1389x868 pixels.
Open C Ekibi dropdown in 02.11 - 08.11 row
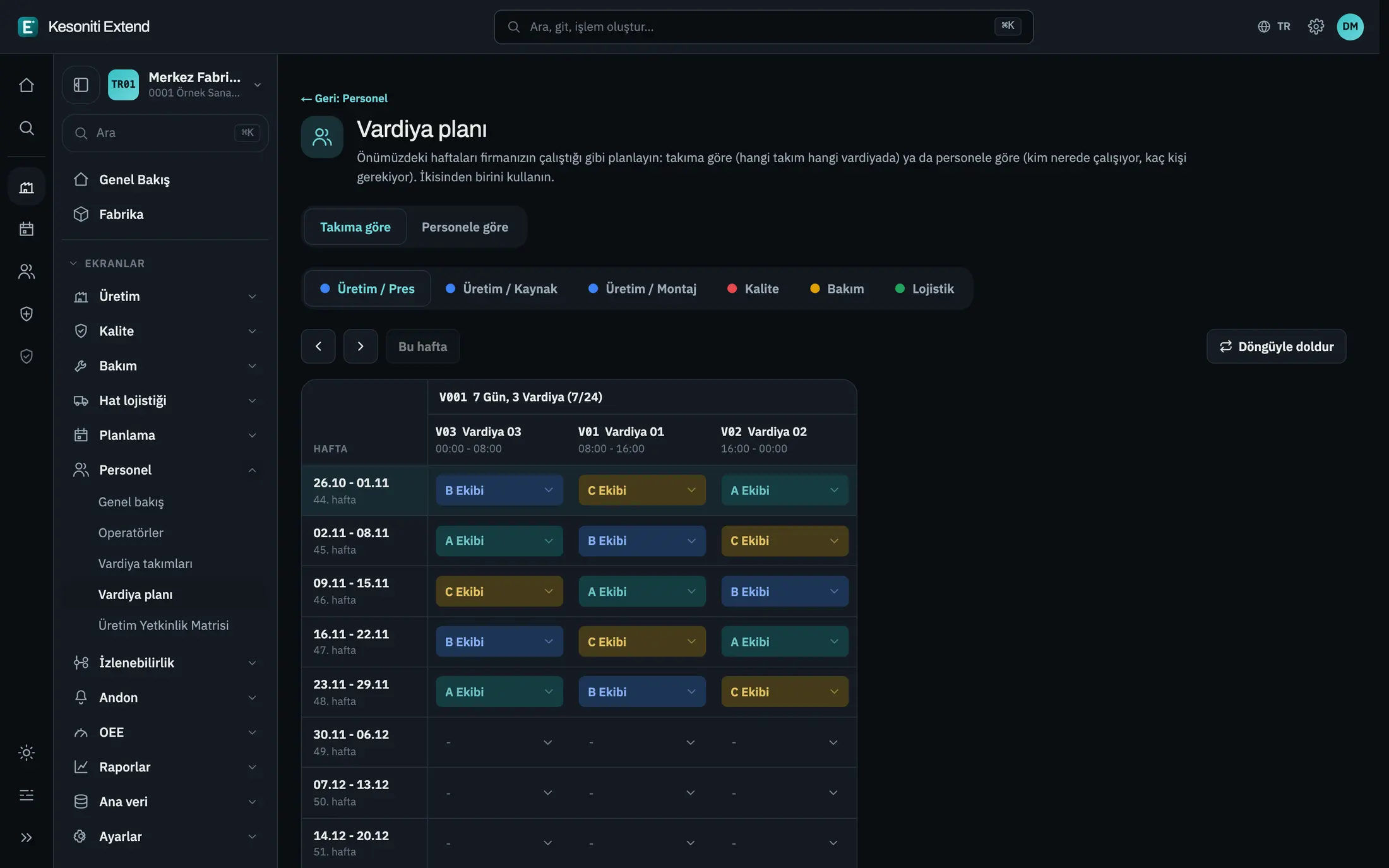(784, 540)
